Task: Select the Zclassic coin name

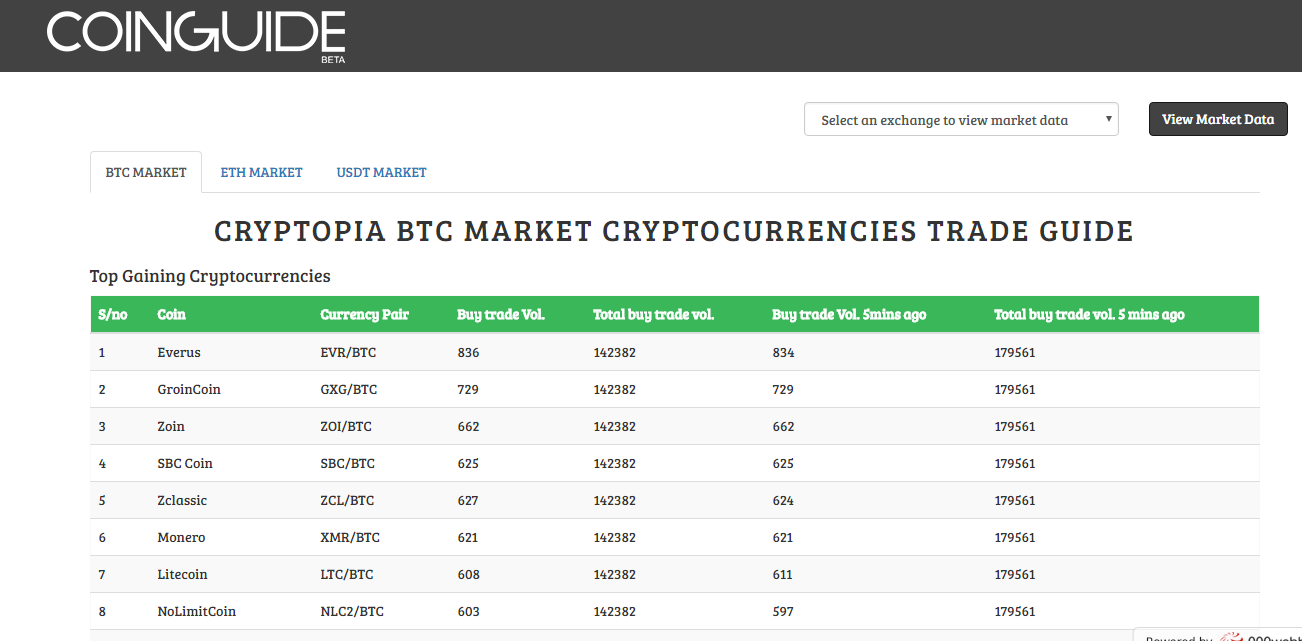Action: click(x=182, y=500)
